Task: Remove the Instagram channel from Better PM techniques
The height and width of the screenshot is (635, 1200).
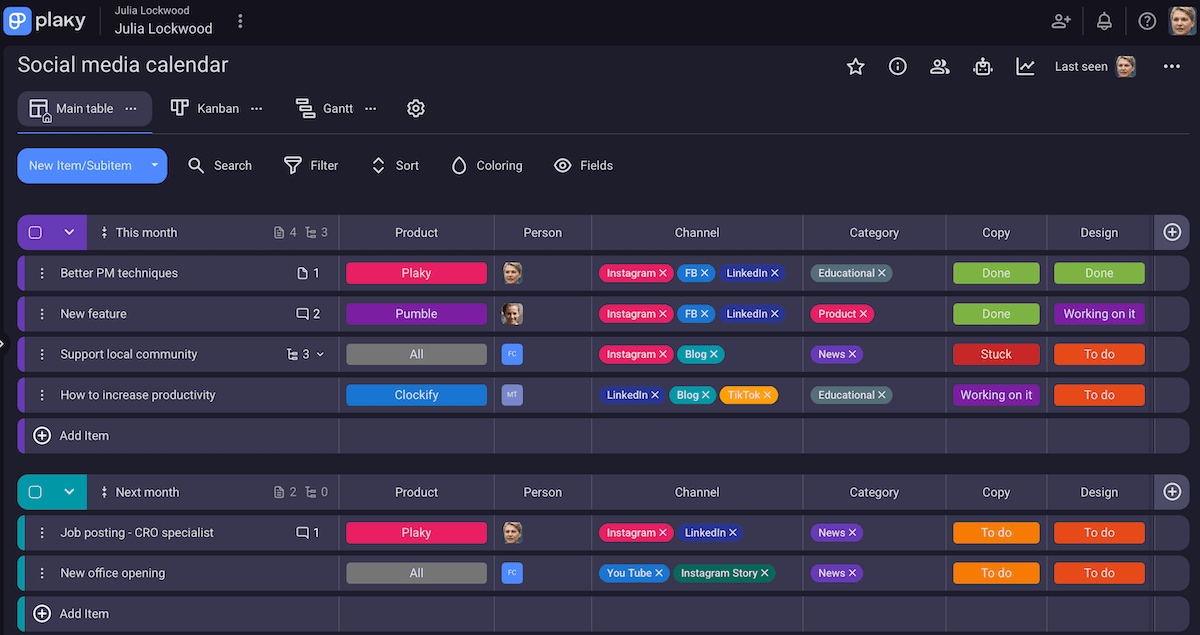Action: [x=663, y=272]
